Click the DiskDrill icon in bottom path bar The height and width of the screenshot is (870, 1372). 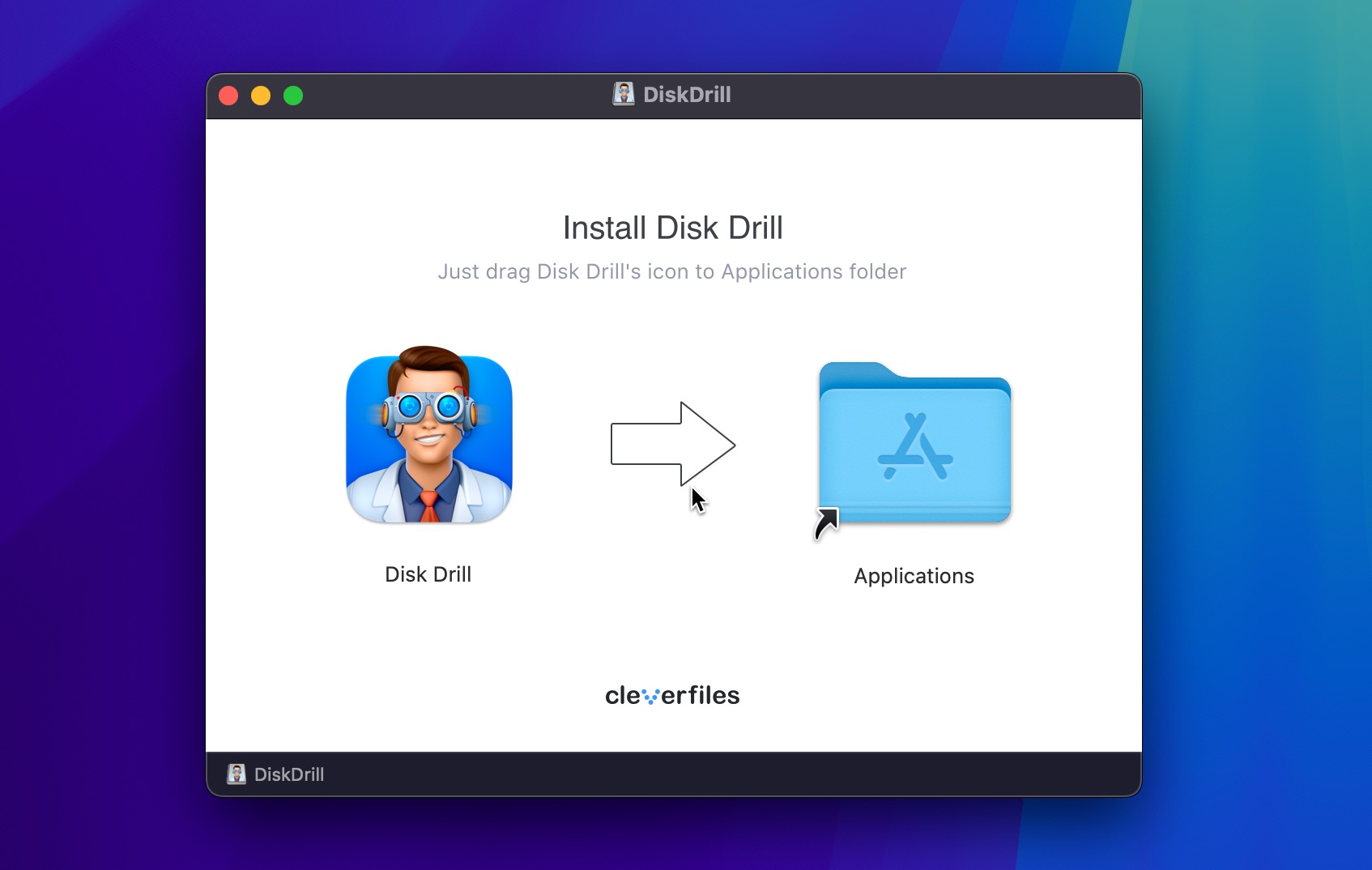236,774
